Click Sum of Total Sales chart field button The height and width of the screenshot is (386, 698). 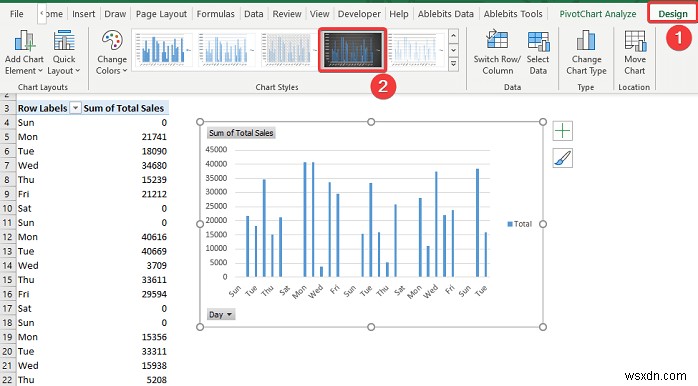[x=241, y=133]
